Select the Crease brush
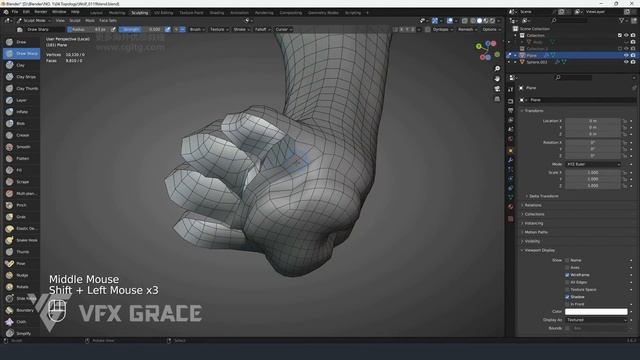Screen dimensions: 640x360 click(x=21, y=135)
